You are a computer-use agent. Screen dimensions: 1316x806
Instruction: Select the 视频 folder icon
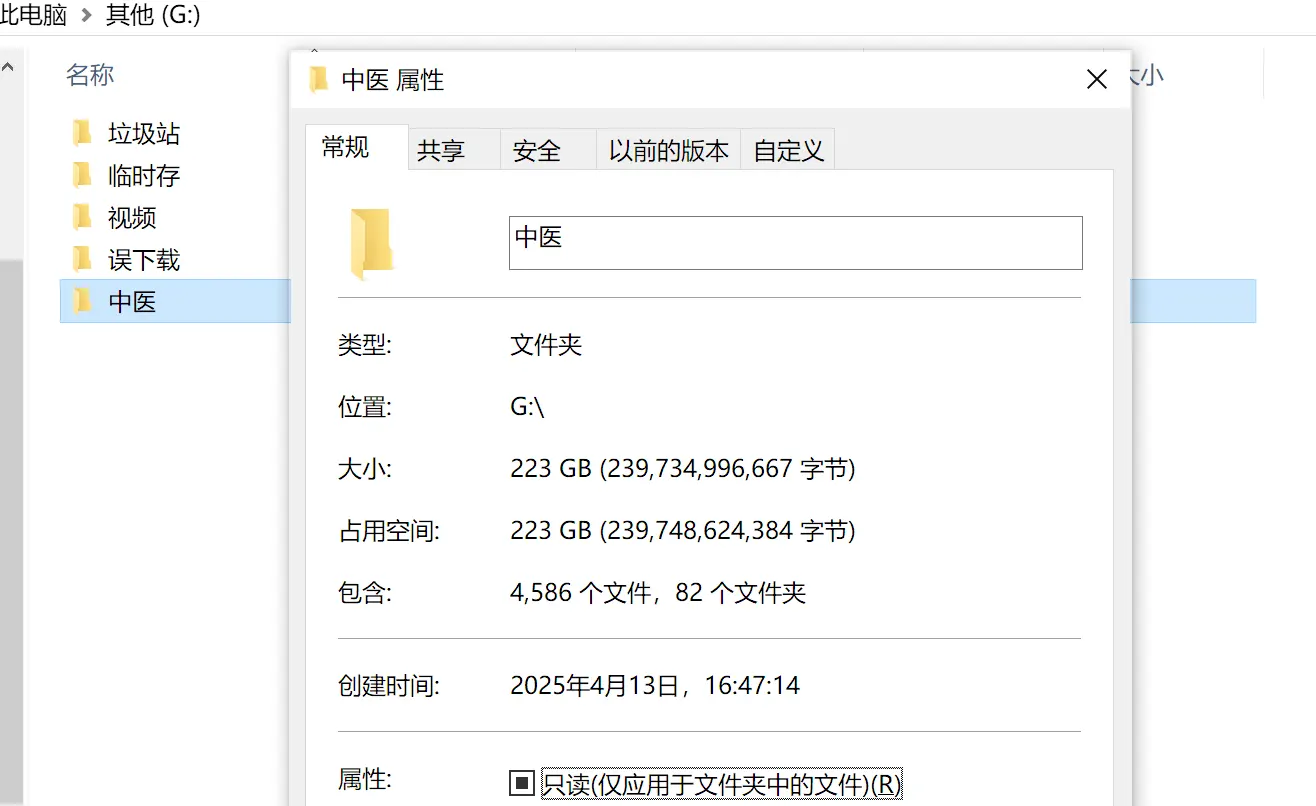(x=83, y=218)
